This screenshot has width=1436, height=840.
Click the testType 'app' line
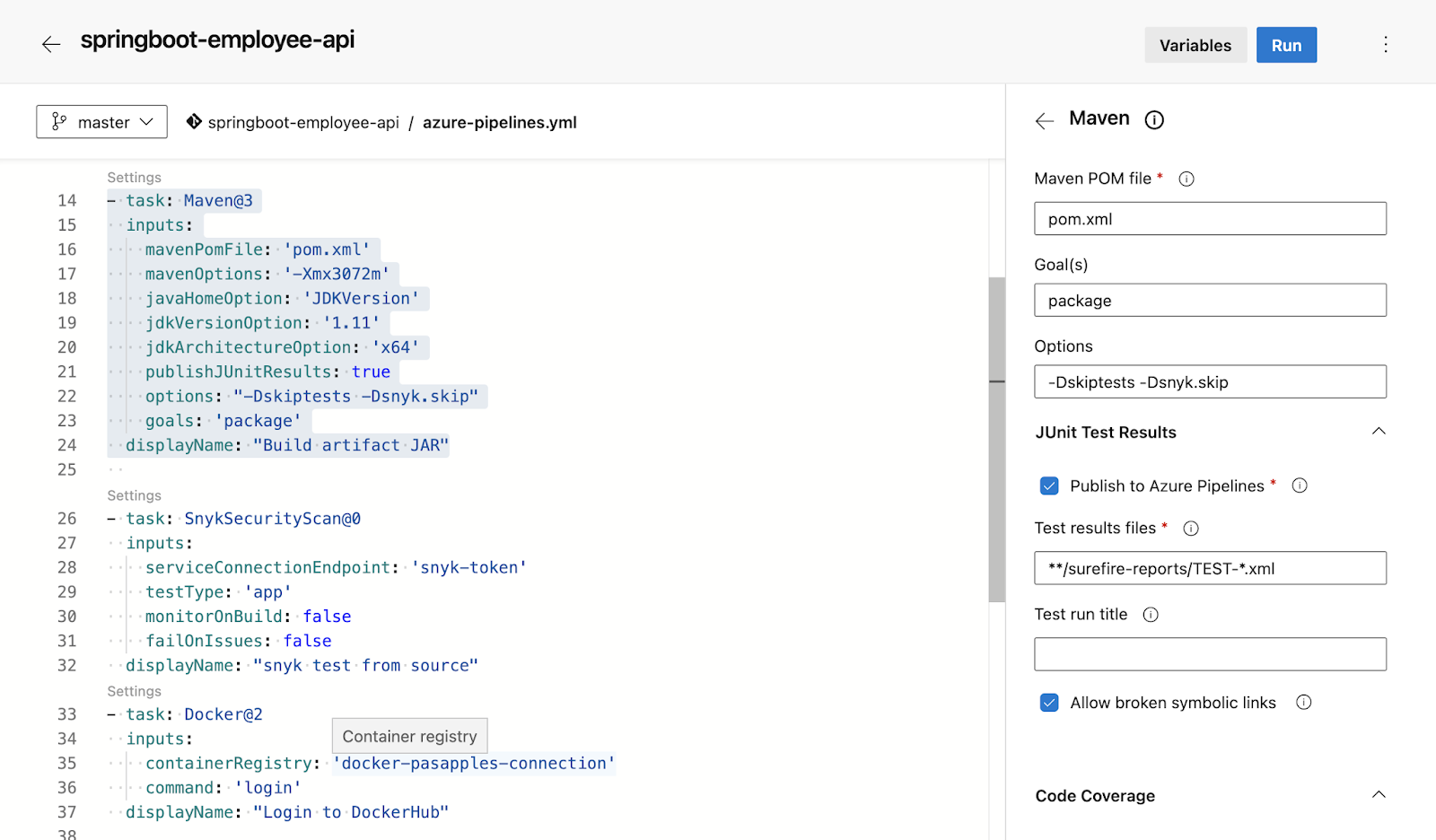click(x=218, y=592)
